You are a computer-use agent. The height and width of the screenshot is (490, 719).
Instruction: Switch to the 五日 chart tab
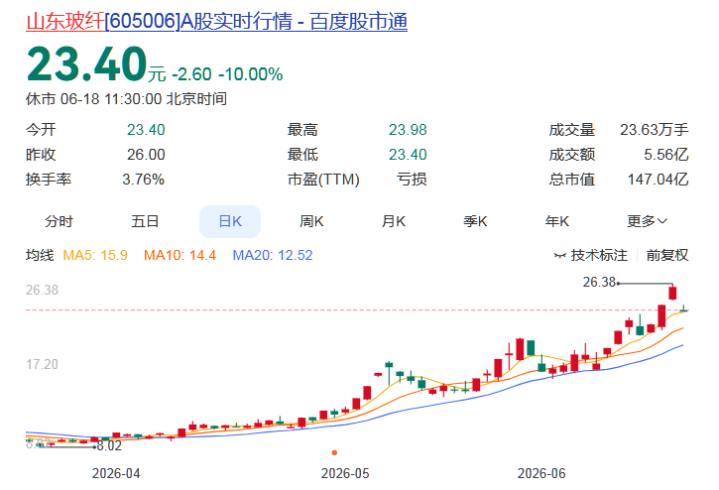pyautogui.click(x=145, y=221)
